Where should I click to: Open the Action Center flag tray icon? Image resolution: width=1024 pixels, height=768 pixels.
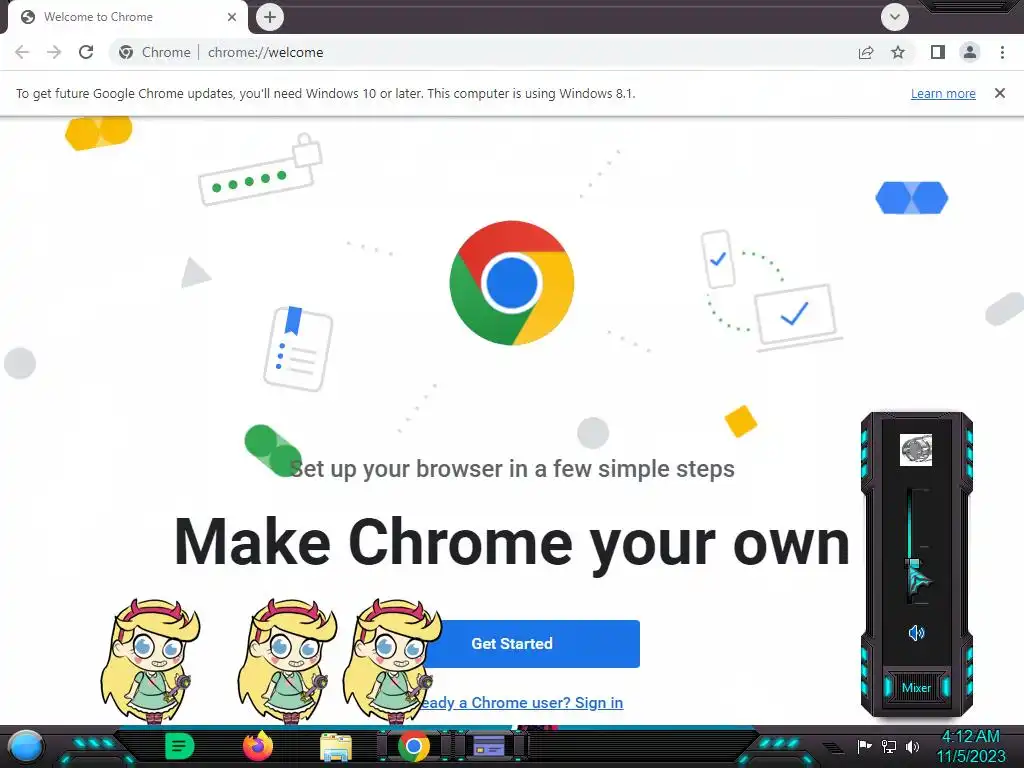pos(865,746)
